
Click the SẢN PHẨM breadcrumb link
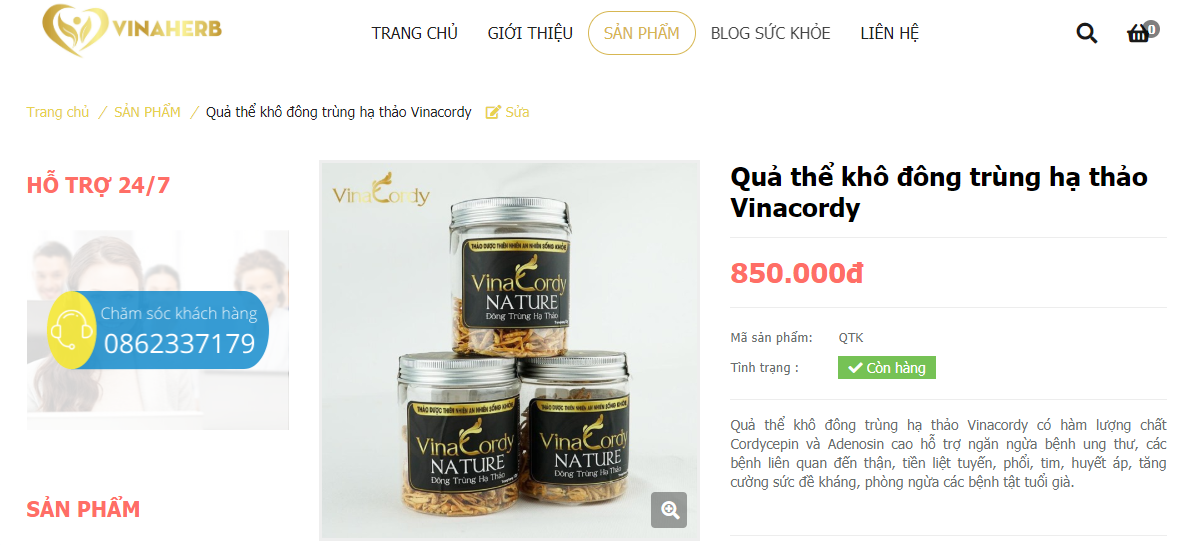[147, 112]
